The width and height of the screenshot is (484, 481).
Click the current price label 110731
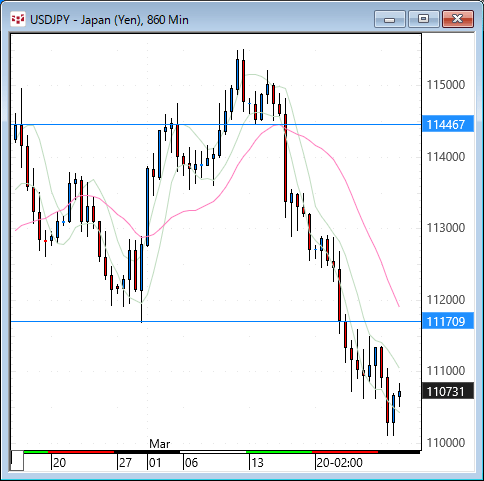click(448, 391)
